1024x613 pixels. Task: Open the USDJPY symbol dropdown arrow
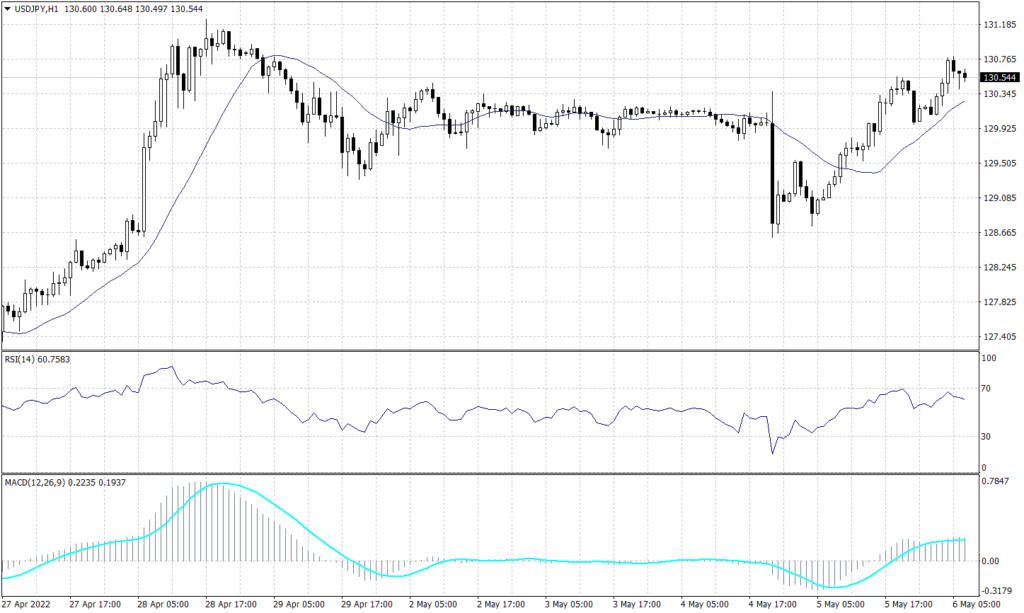9,9
